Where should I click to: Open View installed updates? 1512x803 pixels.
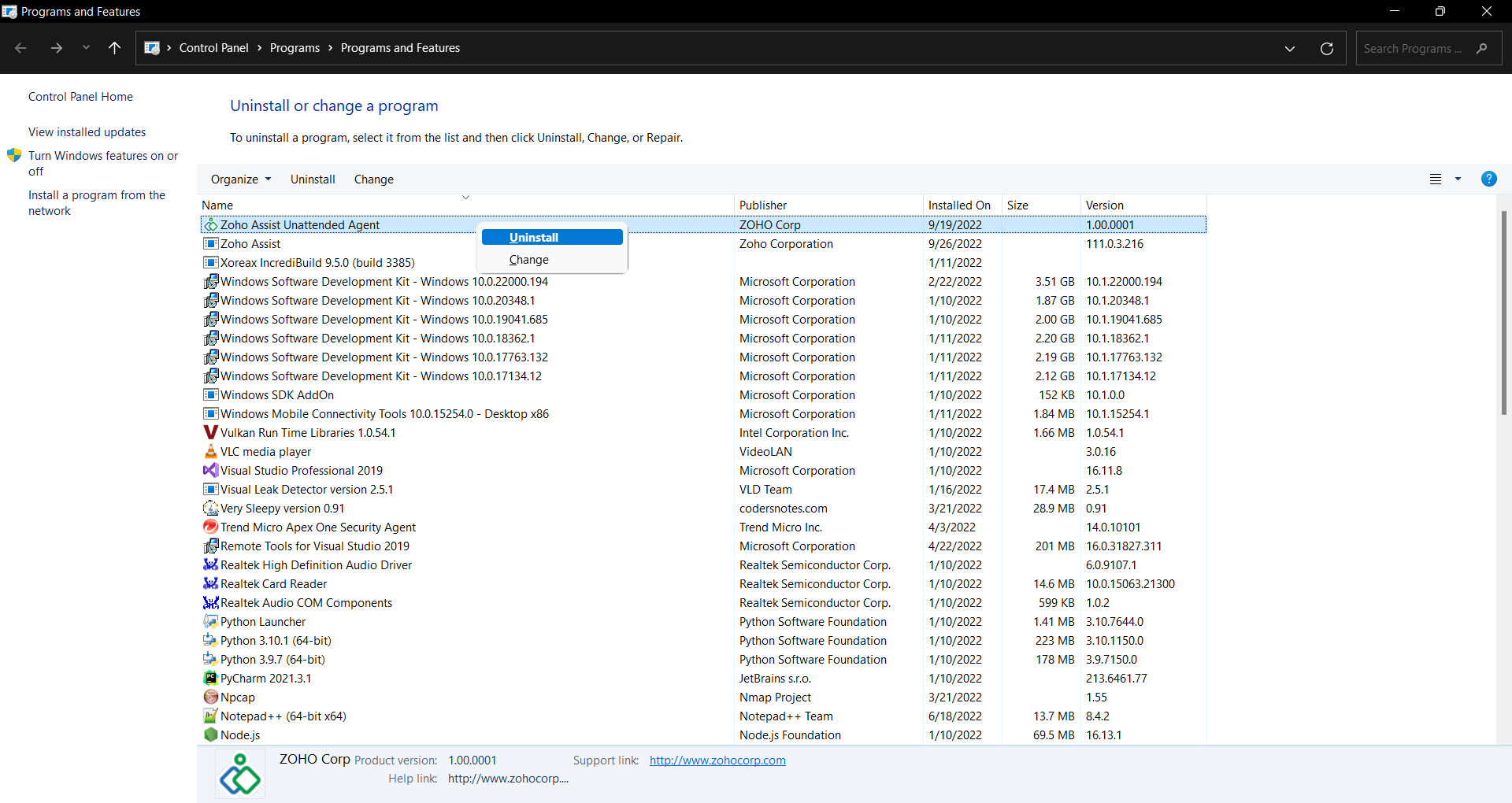click(x=87, y=131)
